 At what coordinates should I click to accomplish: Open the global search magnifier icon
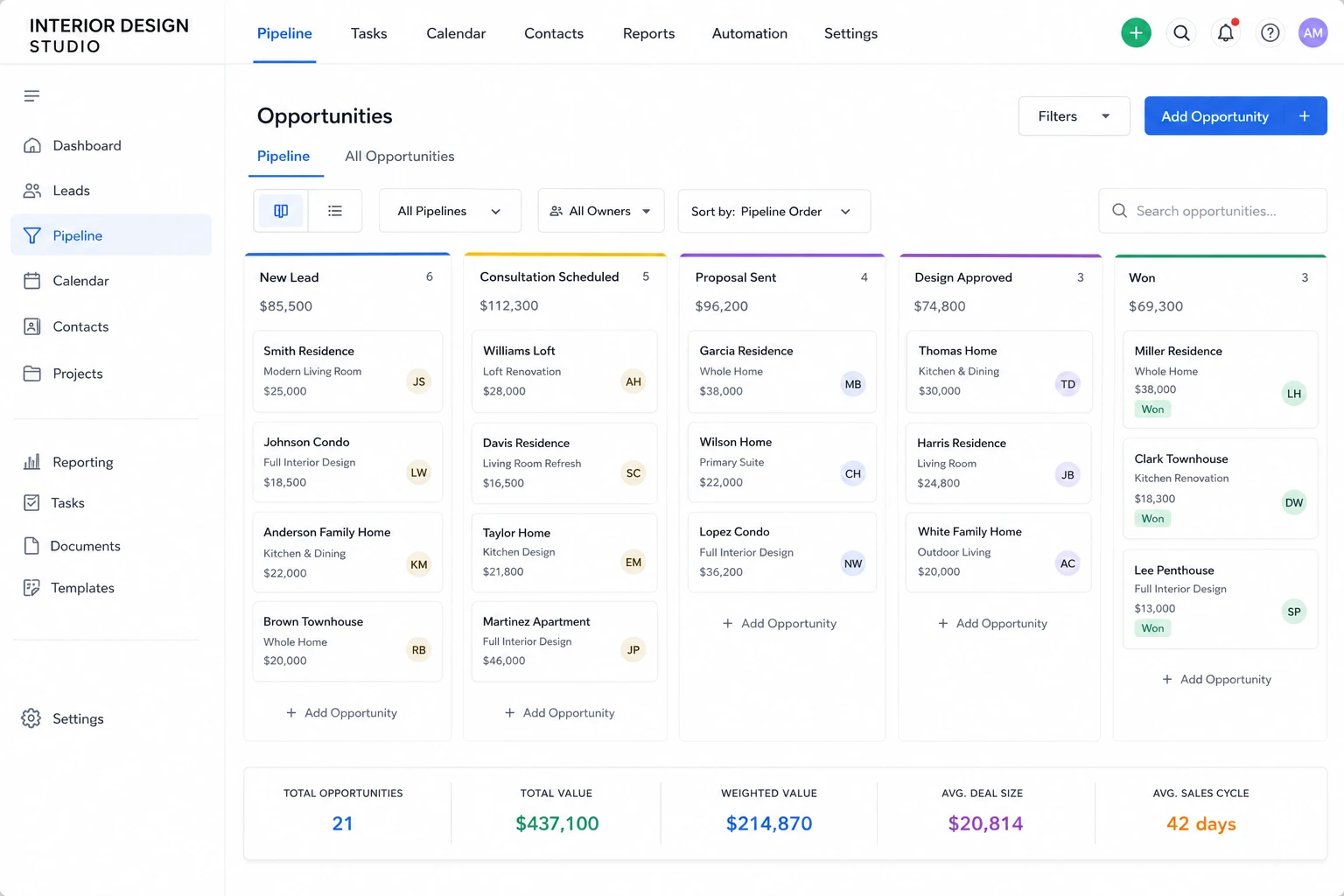(x=1181, y=33)
